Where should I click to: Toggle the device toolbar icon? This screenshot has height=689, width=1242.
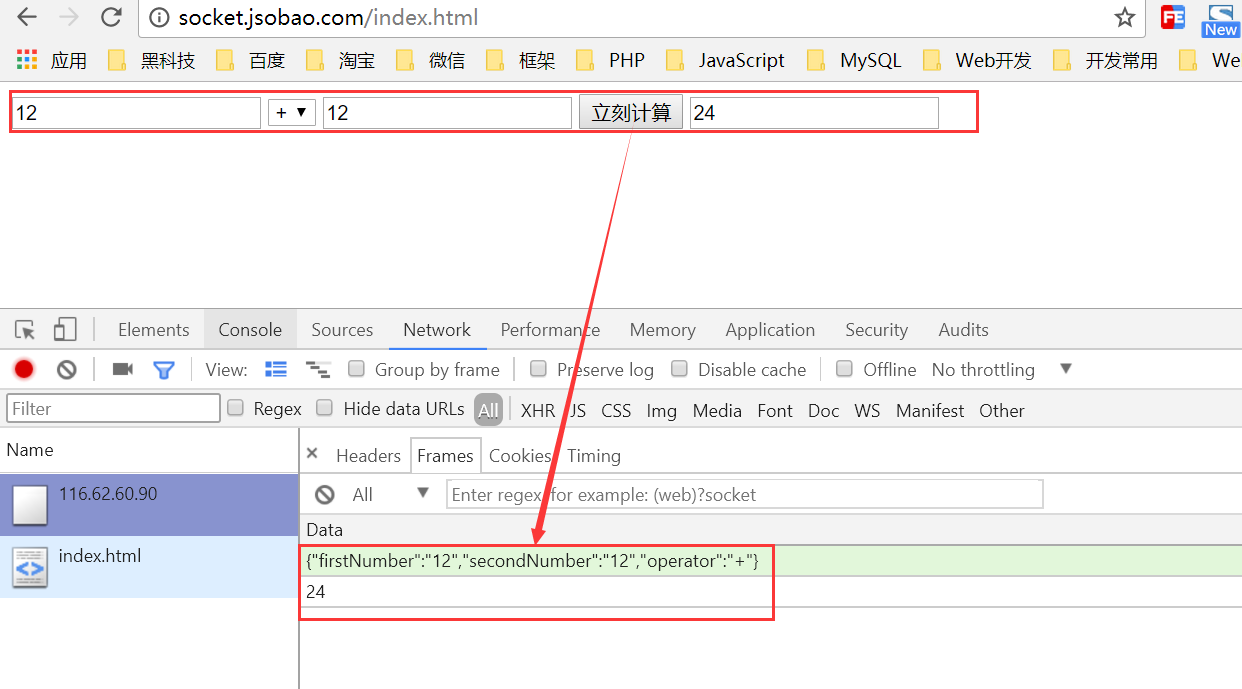pos(65,330)
